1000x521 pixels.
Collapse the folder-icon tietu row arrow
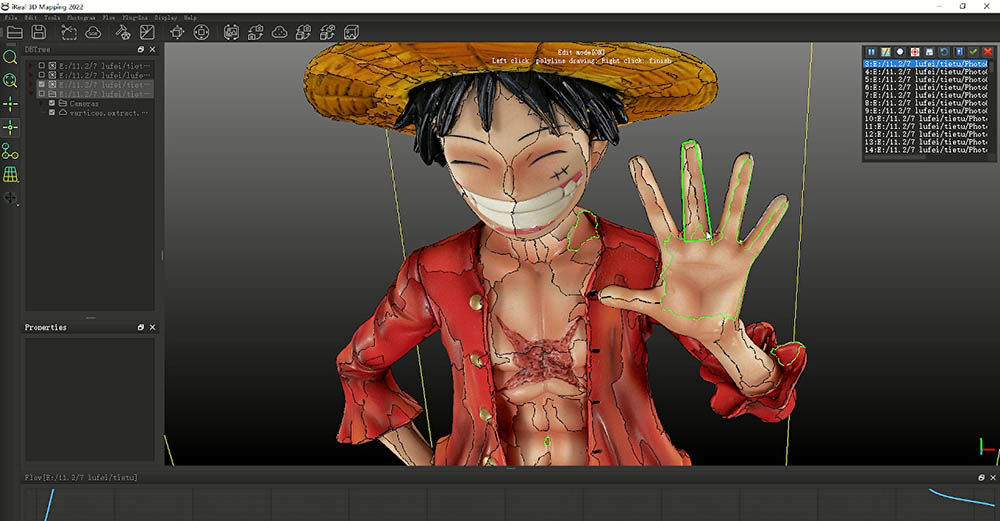(x=31, y=94)
